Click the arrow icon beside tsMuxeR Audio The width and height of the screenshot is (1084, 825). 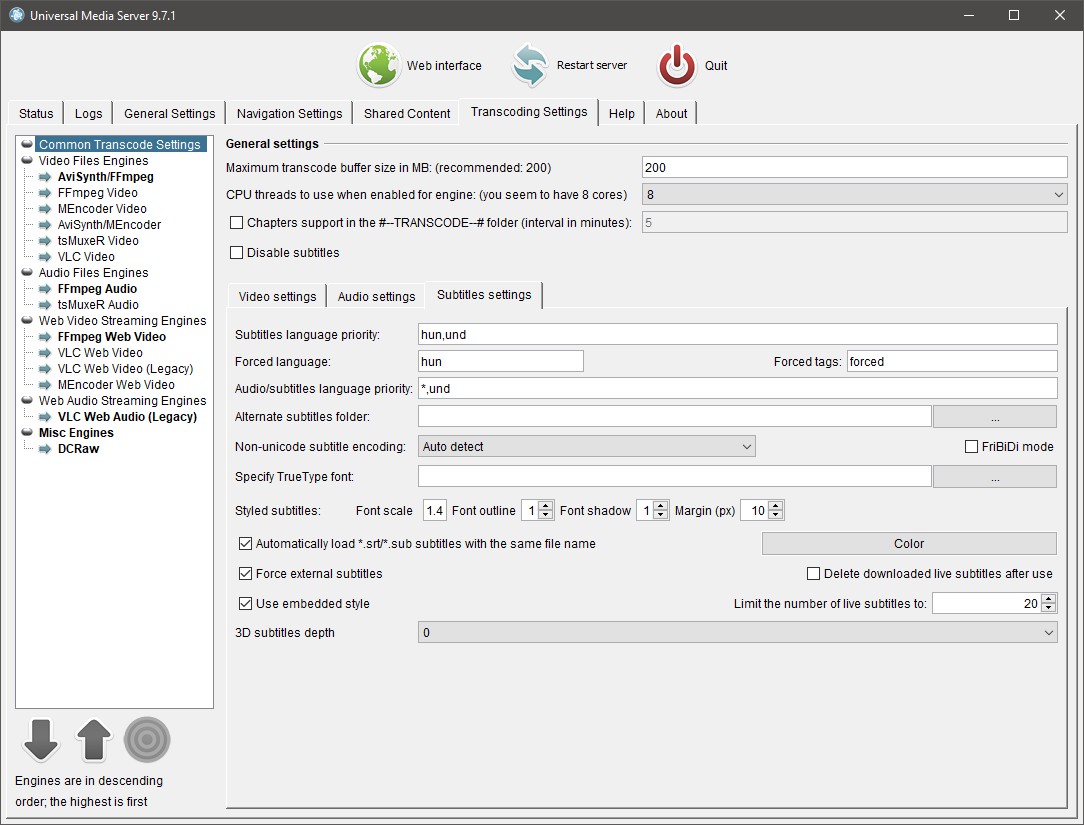point(45,305)
